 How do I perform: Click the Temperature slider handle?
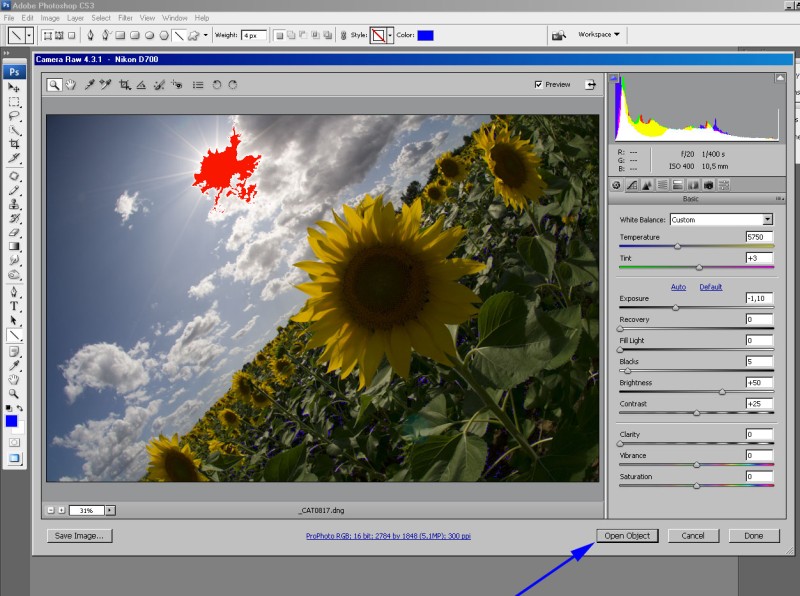(x=678, y=246)
